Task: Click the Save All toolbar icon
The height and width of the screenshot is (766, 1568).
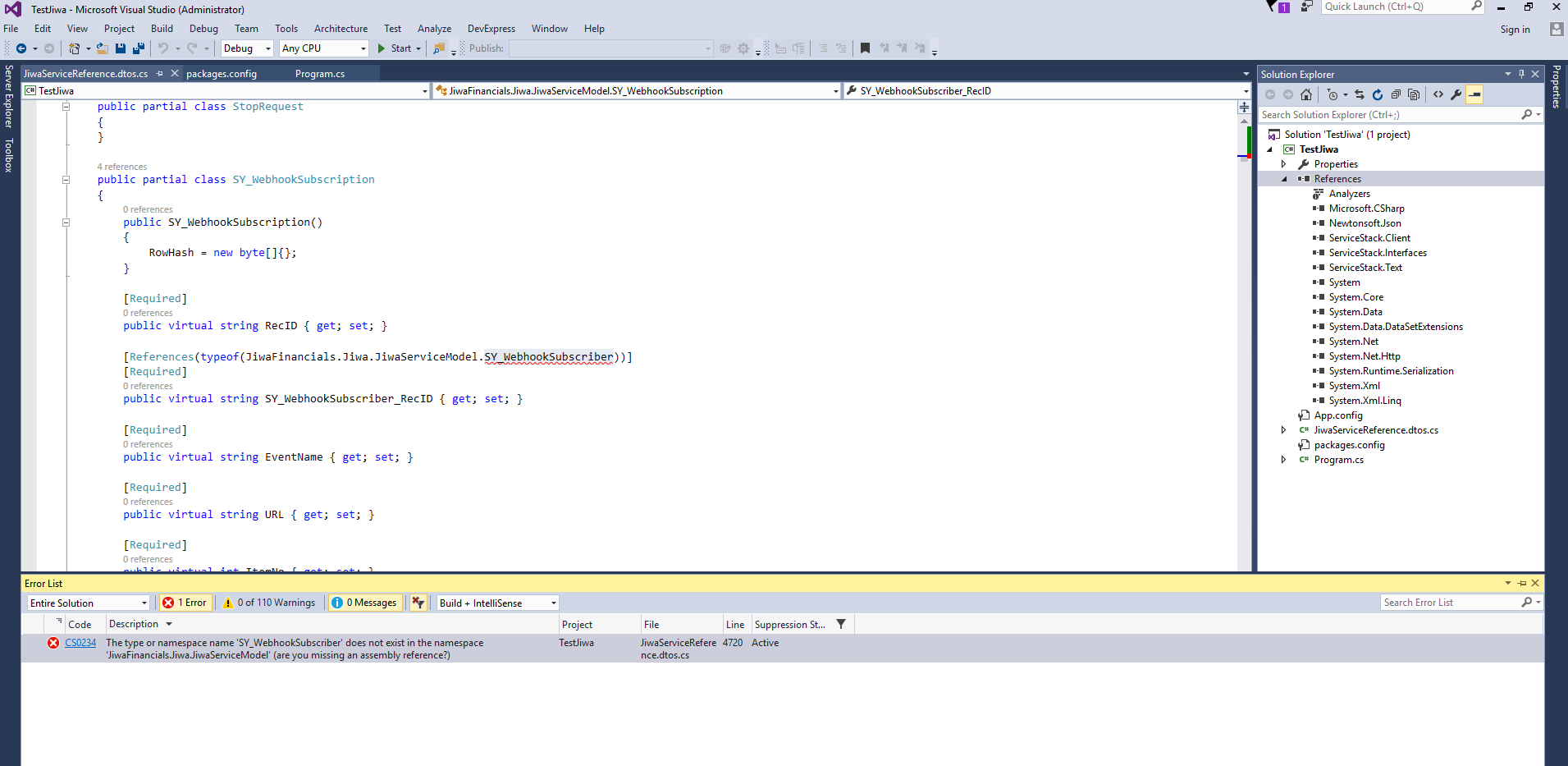Action: pyautogui.click(x=138, y=48)
